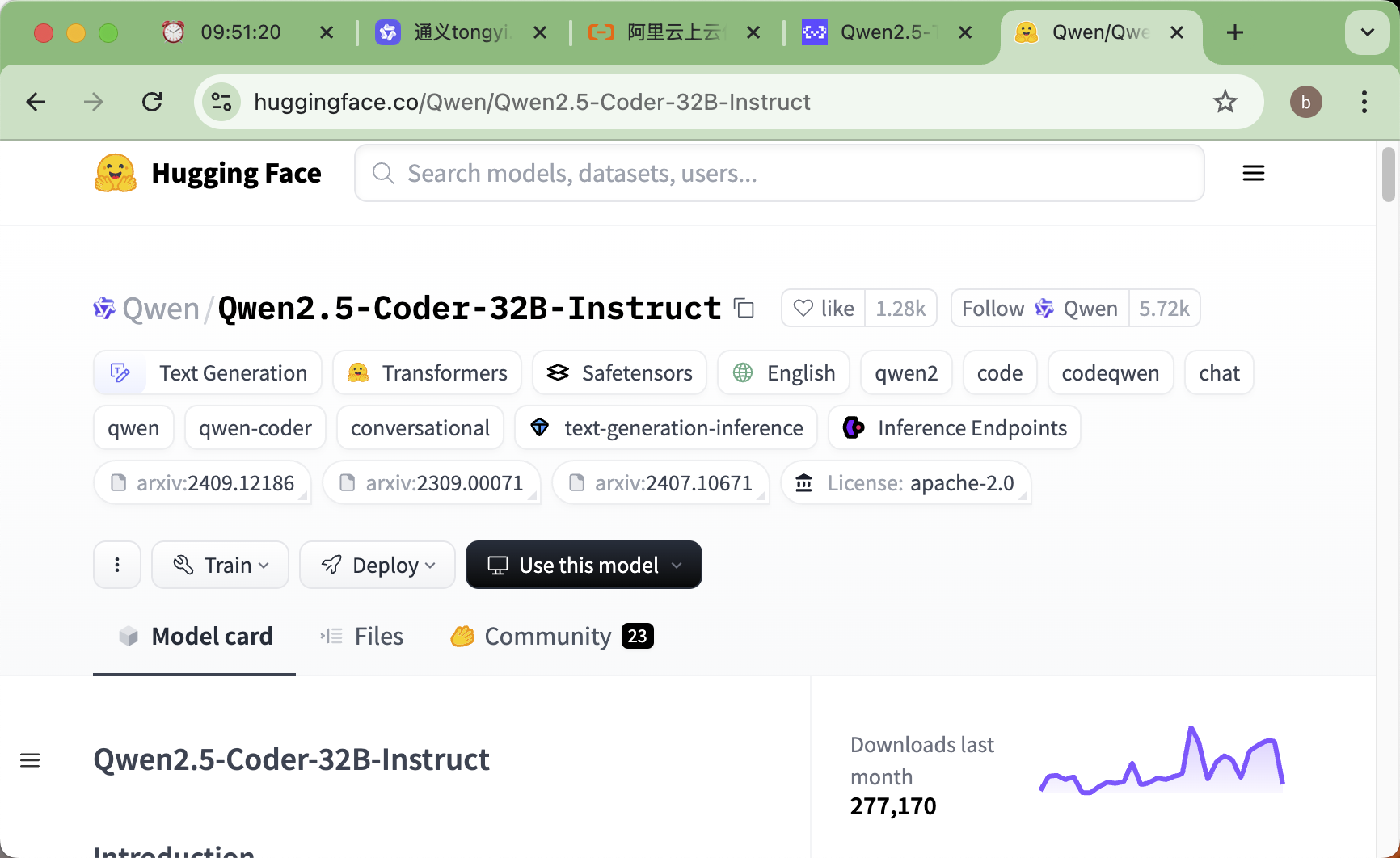This screenshot has width=1400, height=858.
Task: Click the search magnifier icon
Action: pyautogui.click(x=382, y=173)
